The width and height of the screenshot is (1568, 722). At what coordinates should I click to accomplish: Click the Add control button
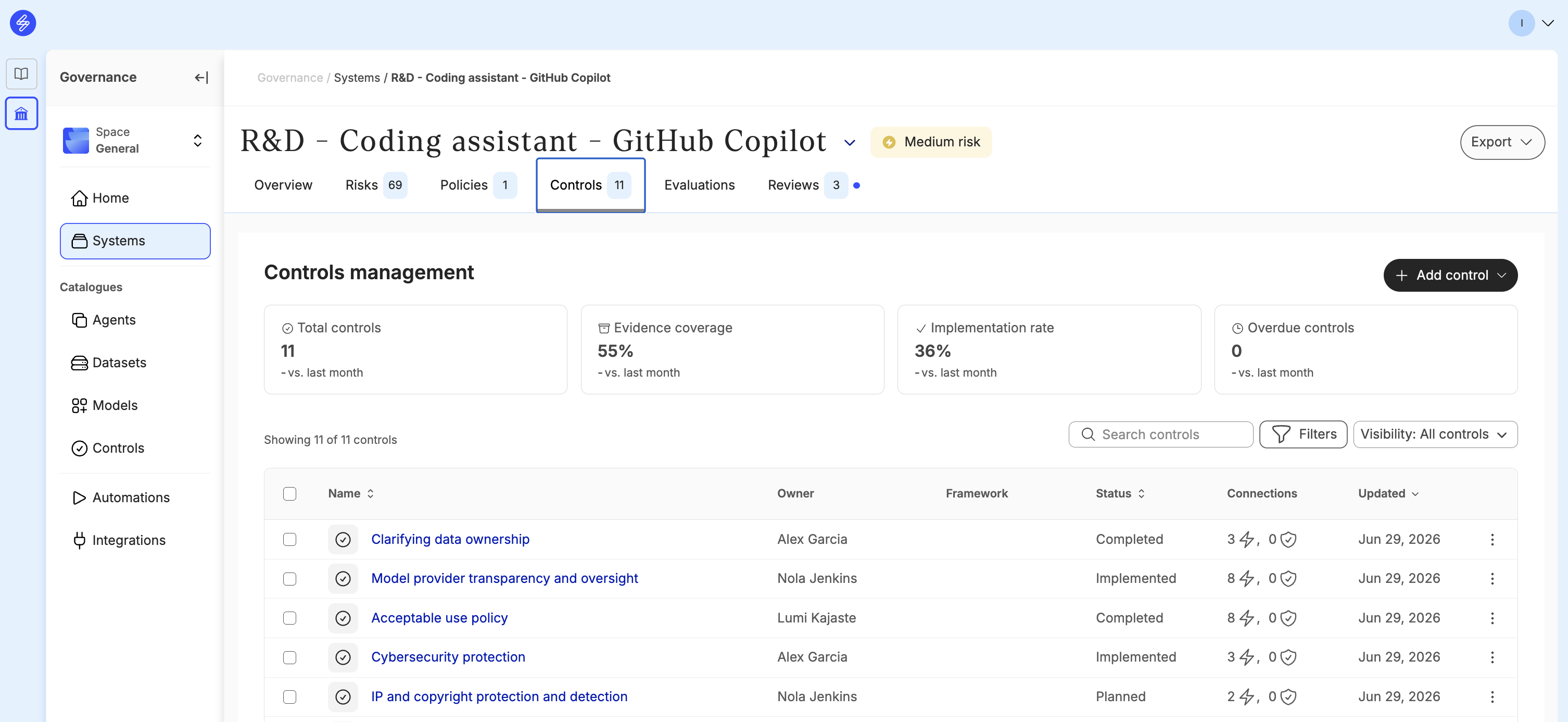coord(1450,275)
